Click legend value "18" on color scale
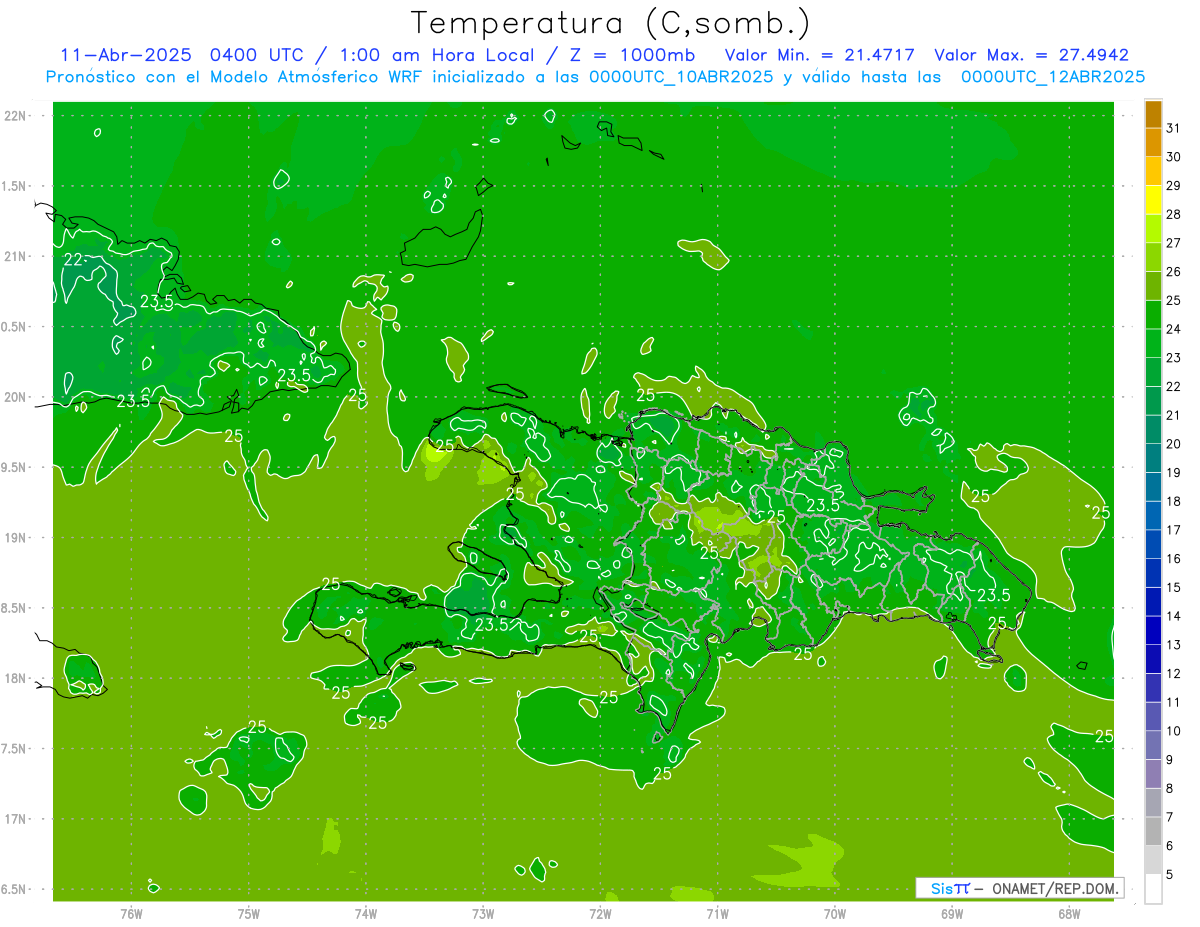 (x=1173, y=502)
